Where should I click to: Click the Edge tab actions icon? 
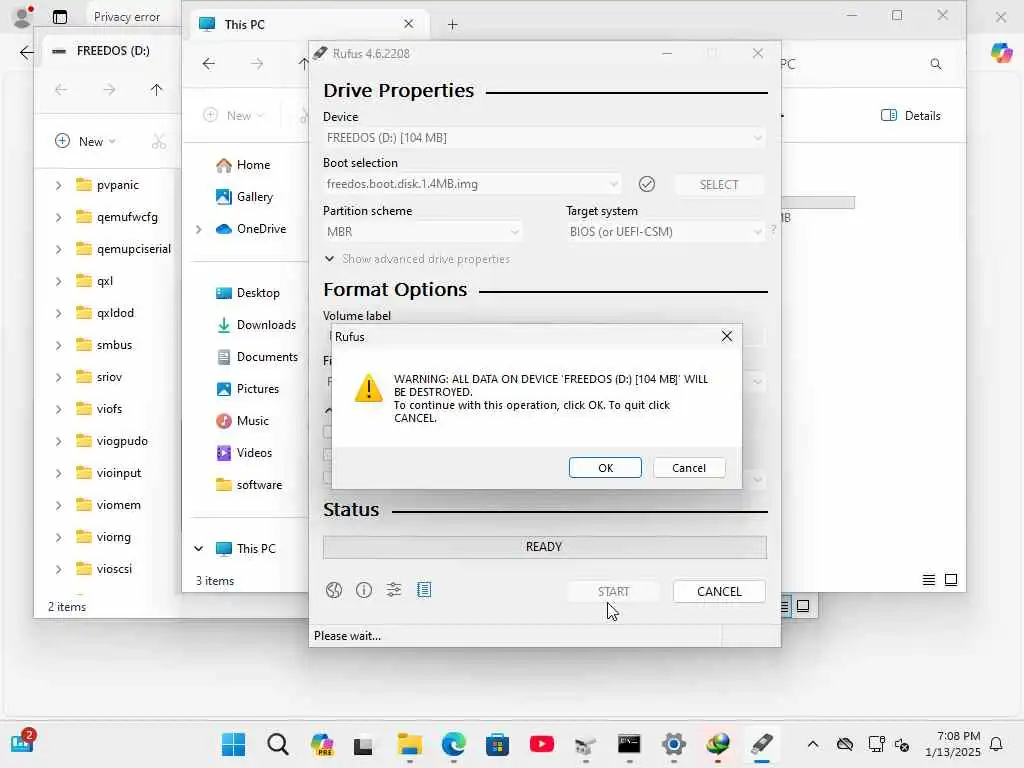59,17
